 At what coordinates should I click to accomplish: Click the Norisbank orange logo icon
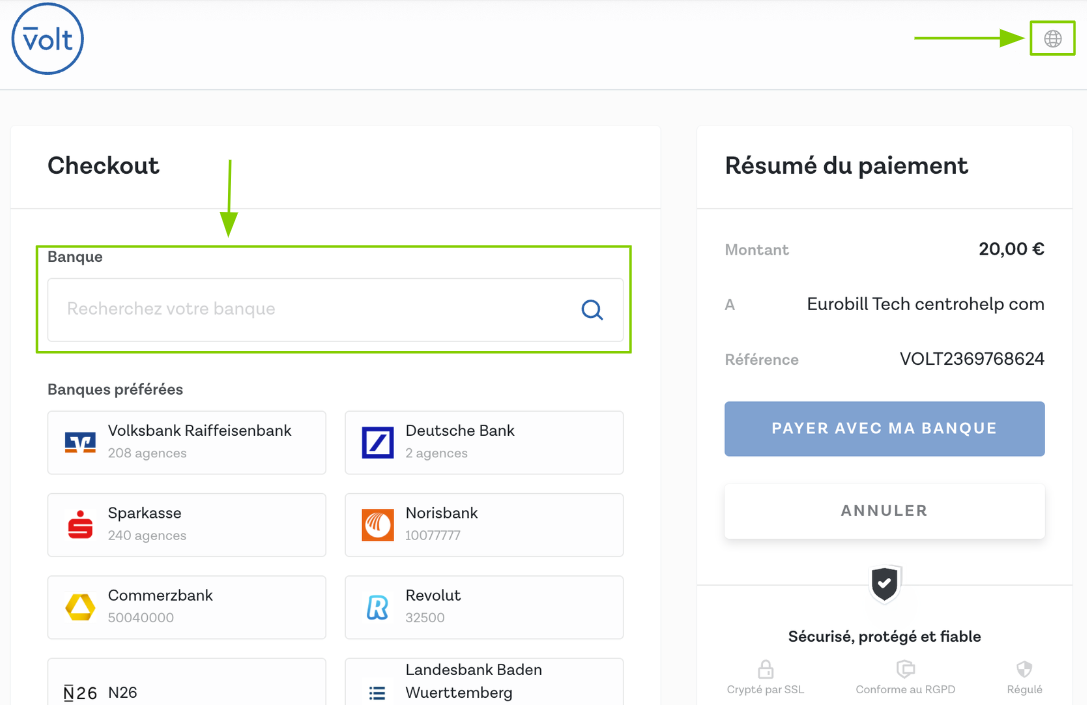point(377,524)
